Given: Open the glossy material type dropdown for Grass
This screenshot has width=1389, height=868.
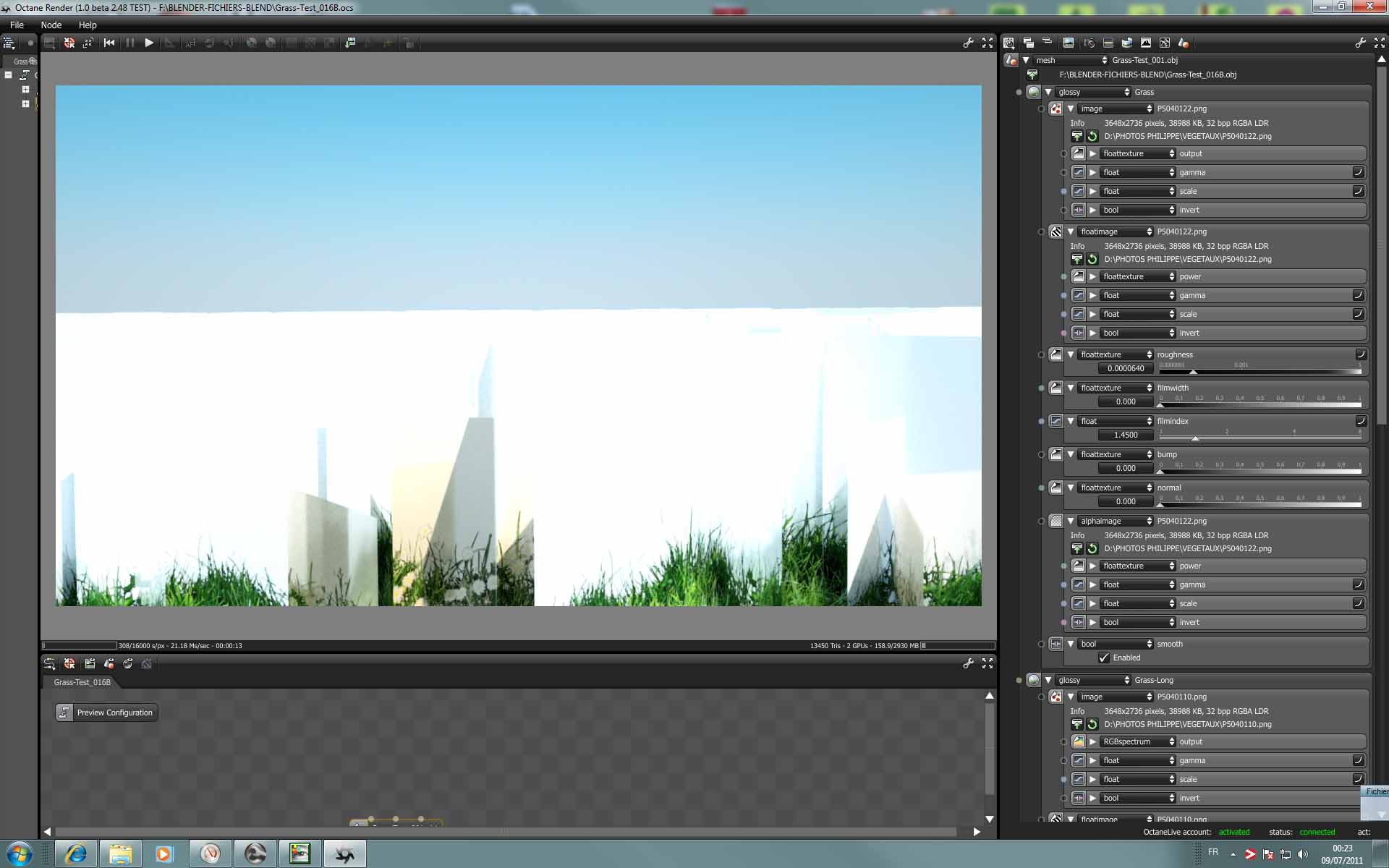Looking at the screenshot, I should coord(1093,92).
